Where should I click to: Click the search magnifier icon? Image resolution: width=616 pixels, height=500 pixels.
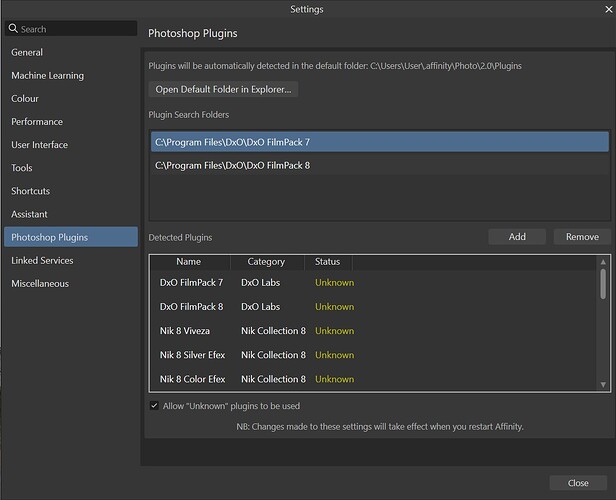pyautogui.click(x=13, y=28)
